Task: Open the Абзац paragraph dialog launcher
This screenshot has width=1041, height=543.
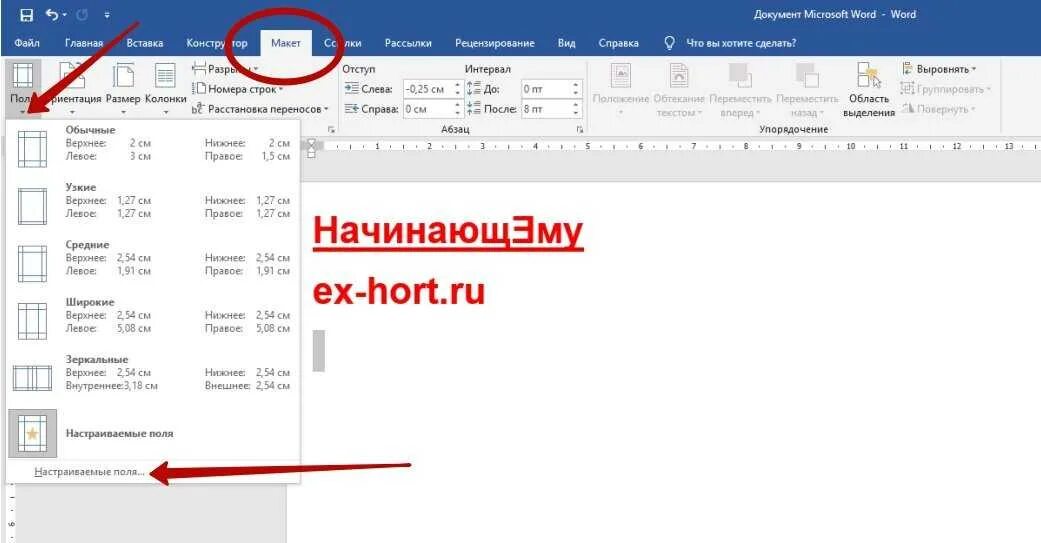Action: pyautogui.click(x=579, y=130)
